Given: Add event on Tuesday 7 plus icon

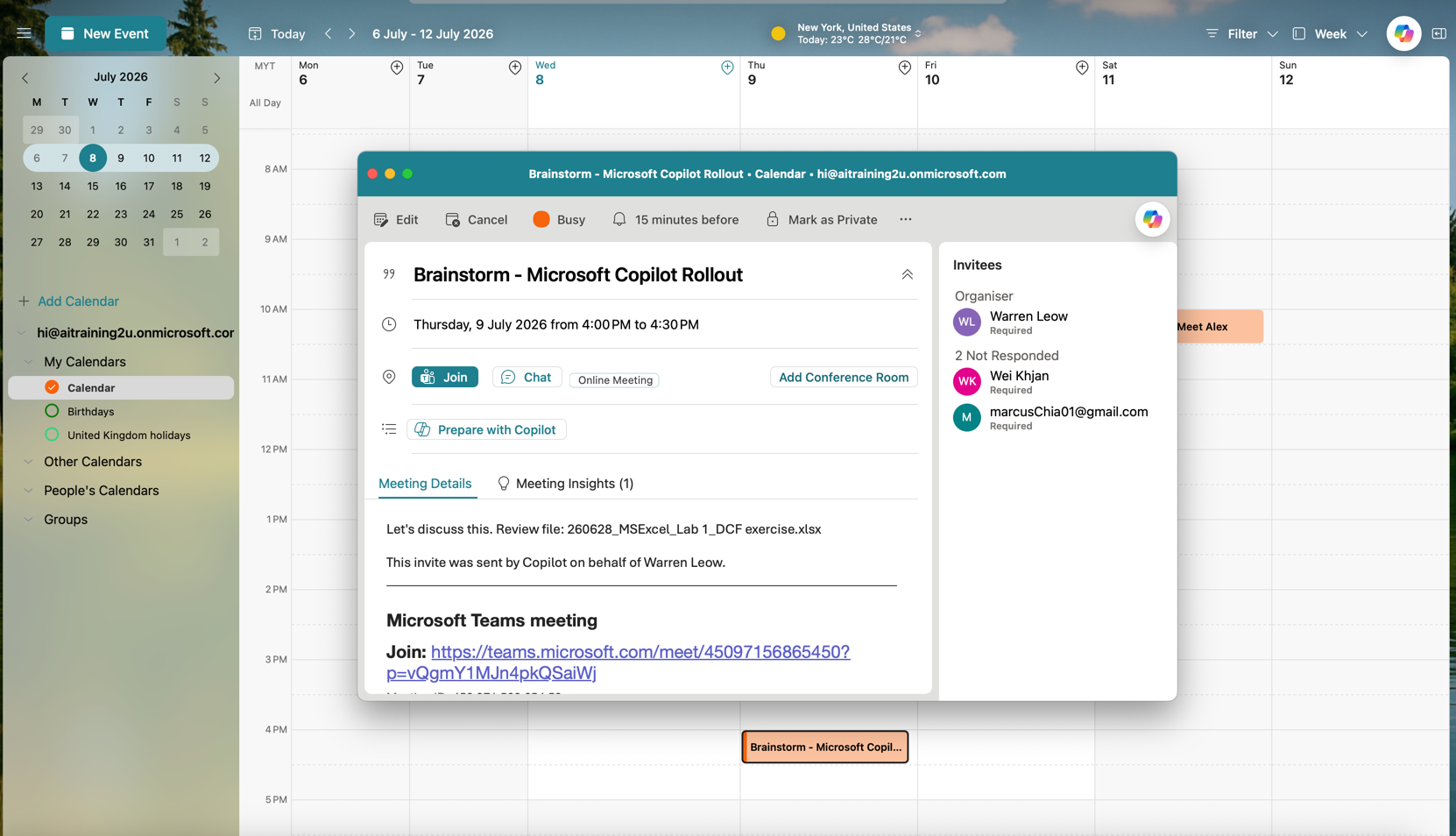Looking at the screenshot, I should [x=515, y=67].
